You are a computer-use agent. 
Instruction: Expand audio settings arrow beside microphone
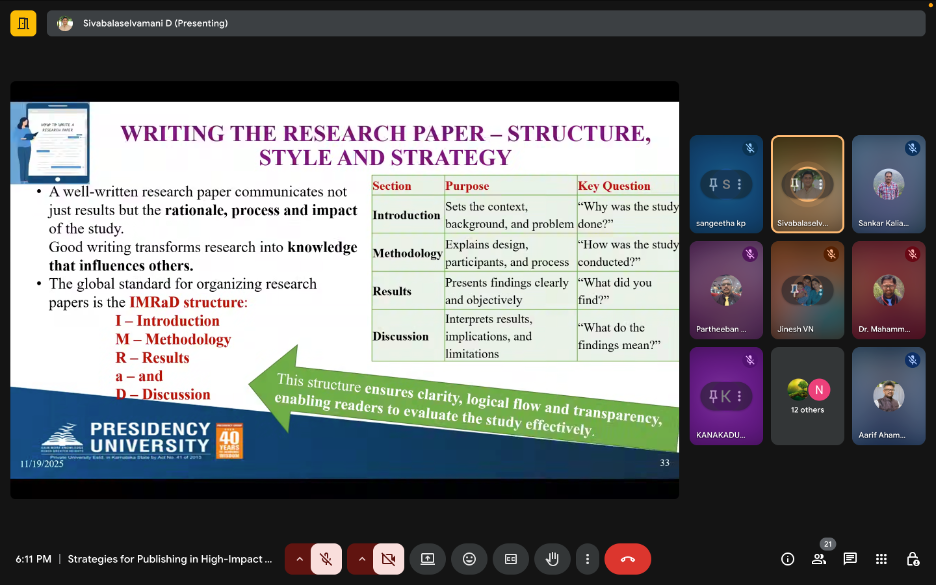click(299, 559)
